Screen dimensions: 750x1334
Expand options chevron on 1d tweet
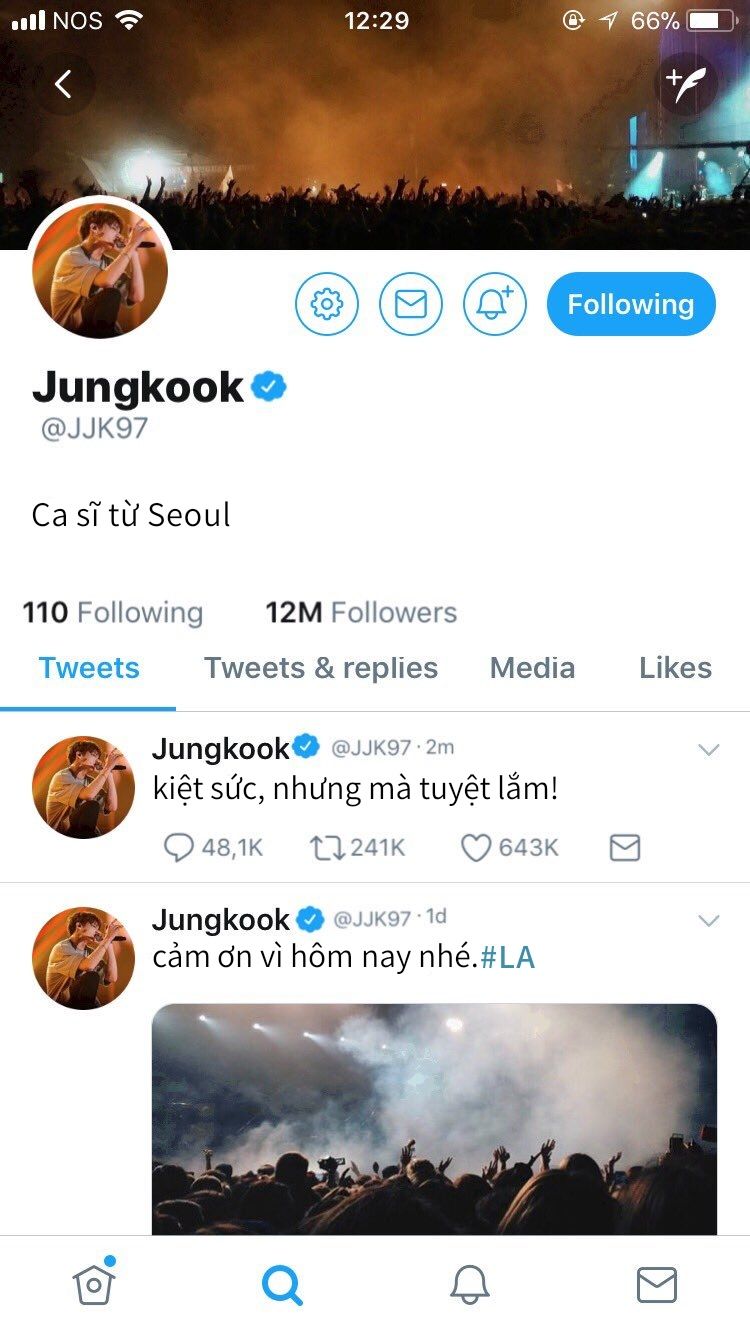(x=709, y=920)
